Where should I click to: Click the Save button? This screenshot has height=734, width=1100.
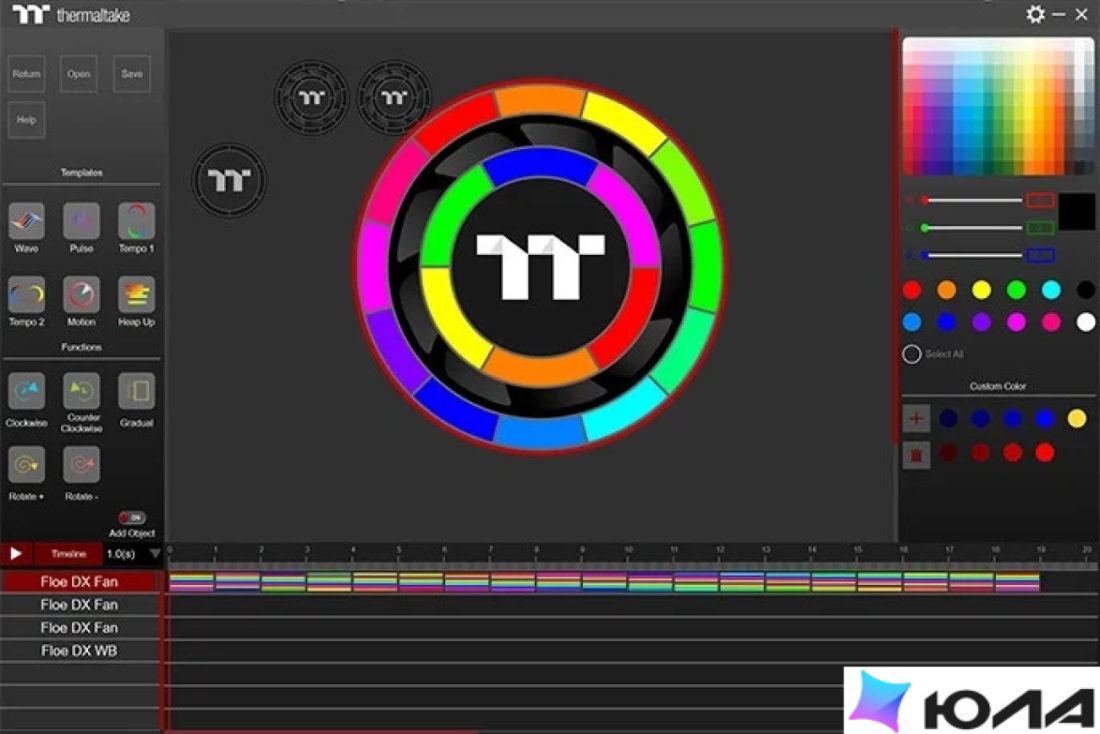coord(132,74)
